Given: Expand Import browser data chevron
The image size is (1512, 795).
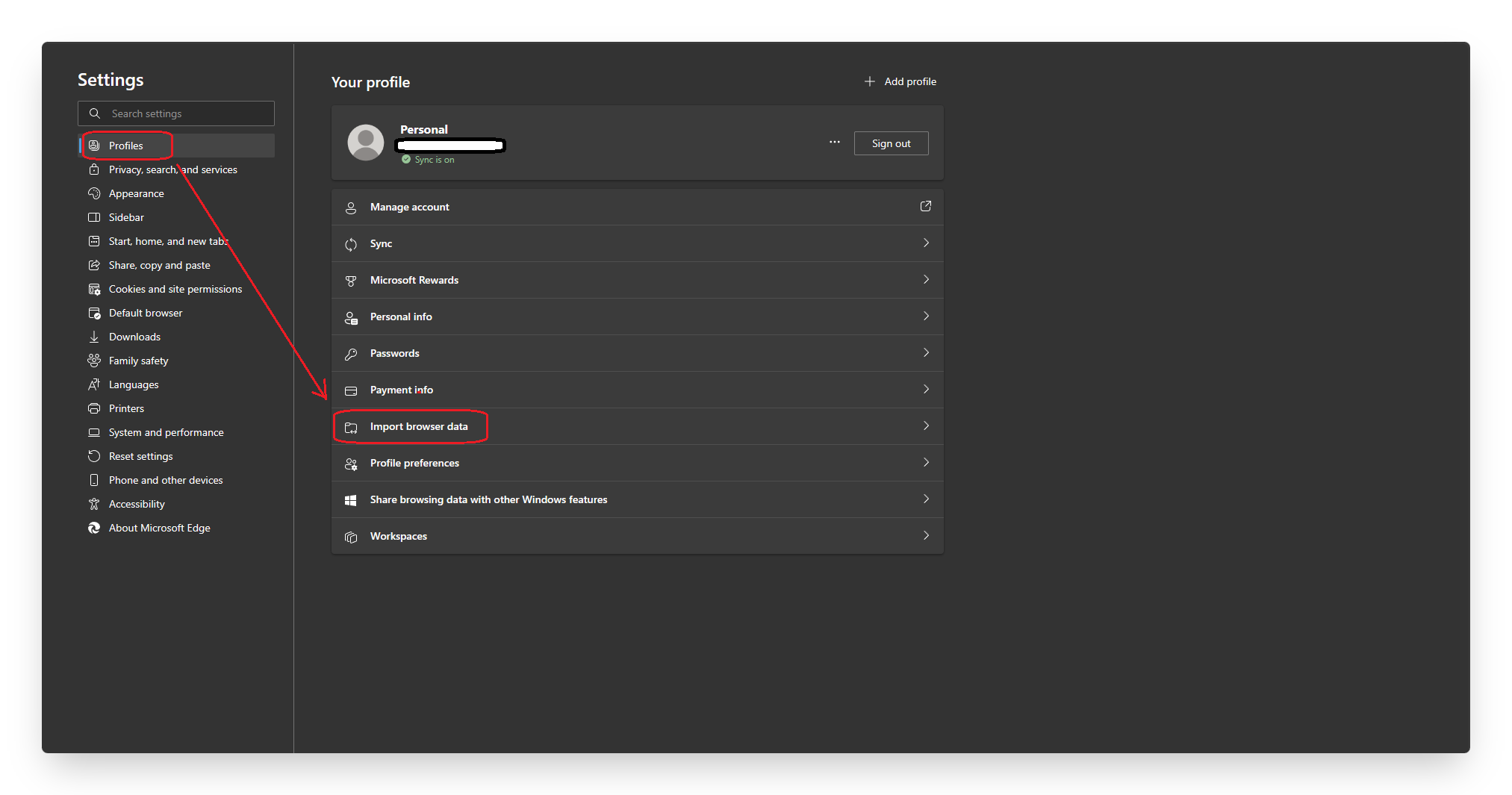Looking at the screenshot, I should 926,426.
